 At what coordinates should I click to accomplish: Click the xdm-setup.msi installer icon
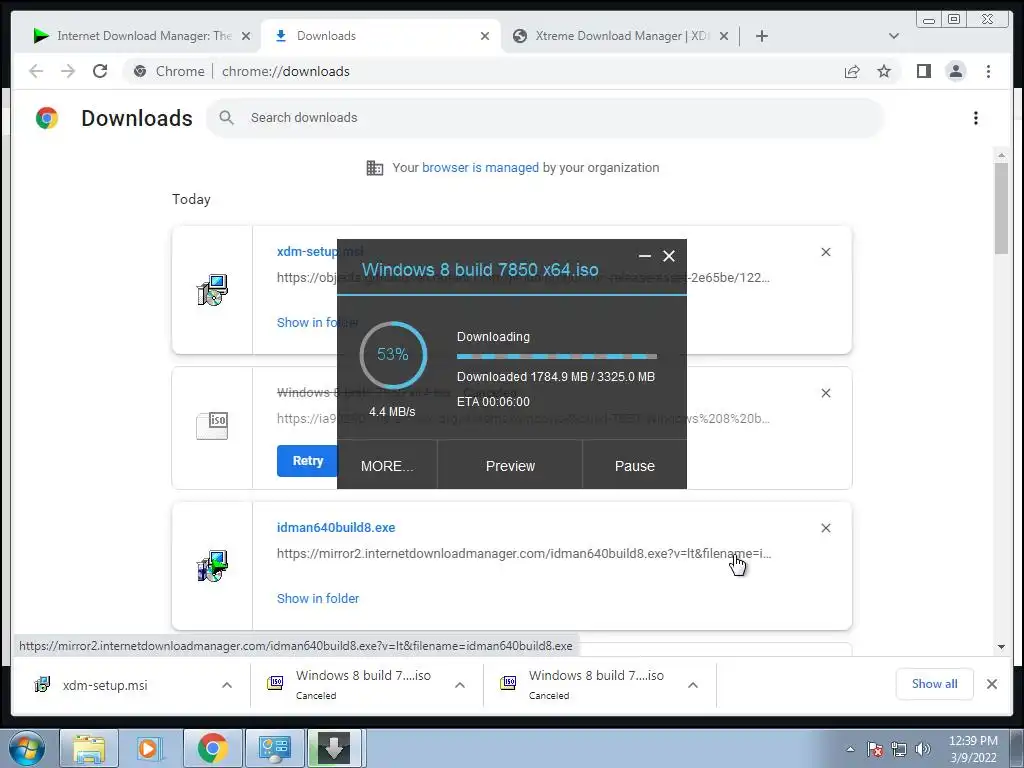click(212, 290)
